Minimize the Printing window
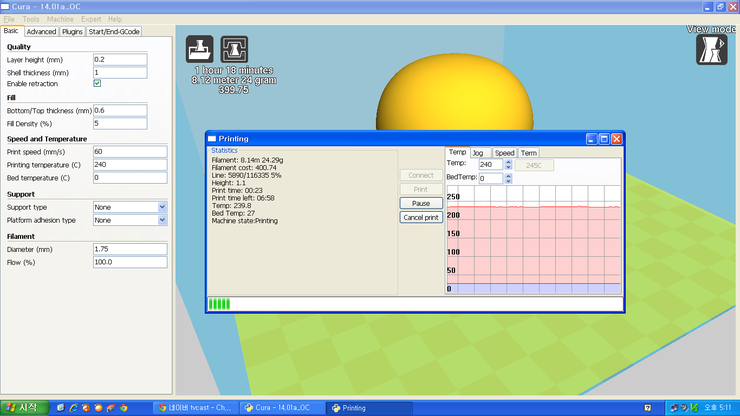740x416 pixels. (x=592, y=139)
